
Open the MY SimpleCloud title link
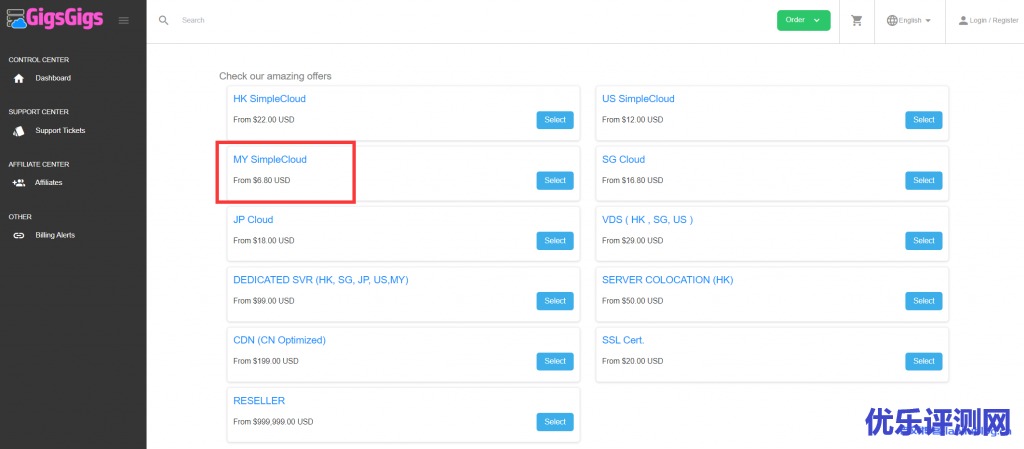tap(270, 159)
